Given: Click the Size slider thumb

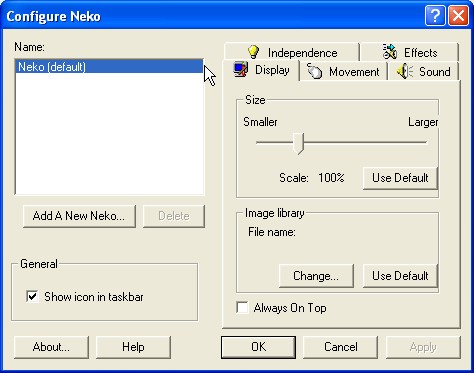Looking at the screenshot, I should coord(298,143).
